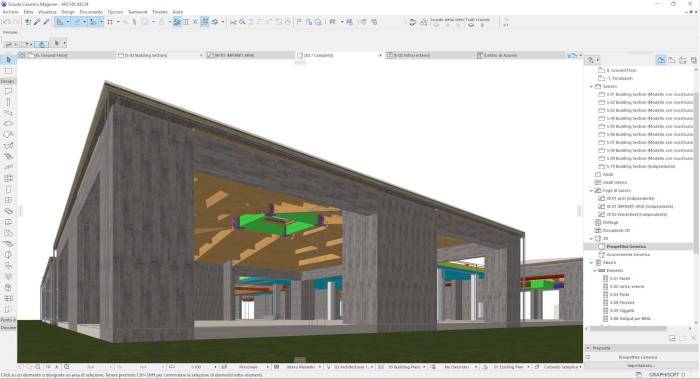Open the View Map in the Navigator
This screenshot has width=700, height=379.
coord(672,60)
